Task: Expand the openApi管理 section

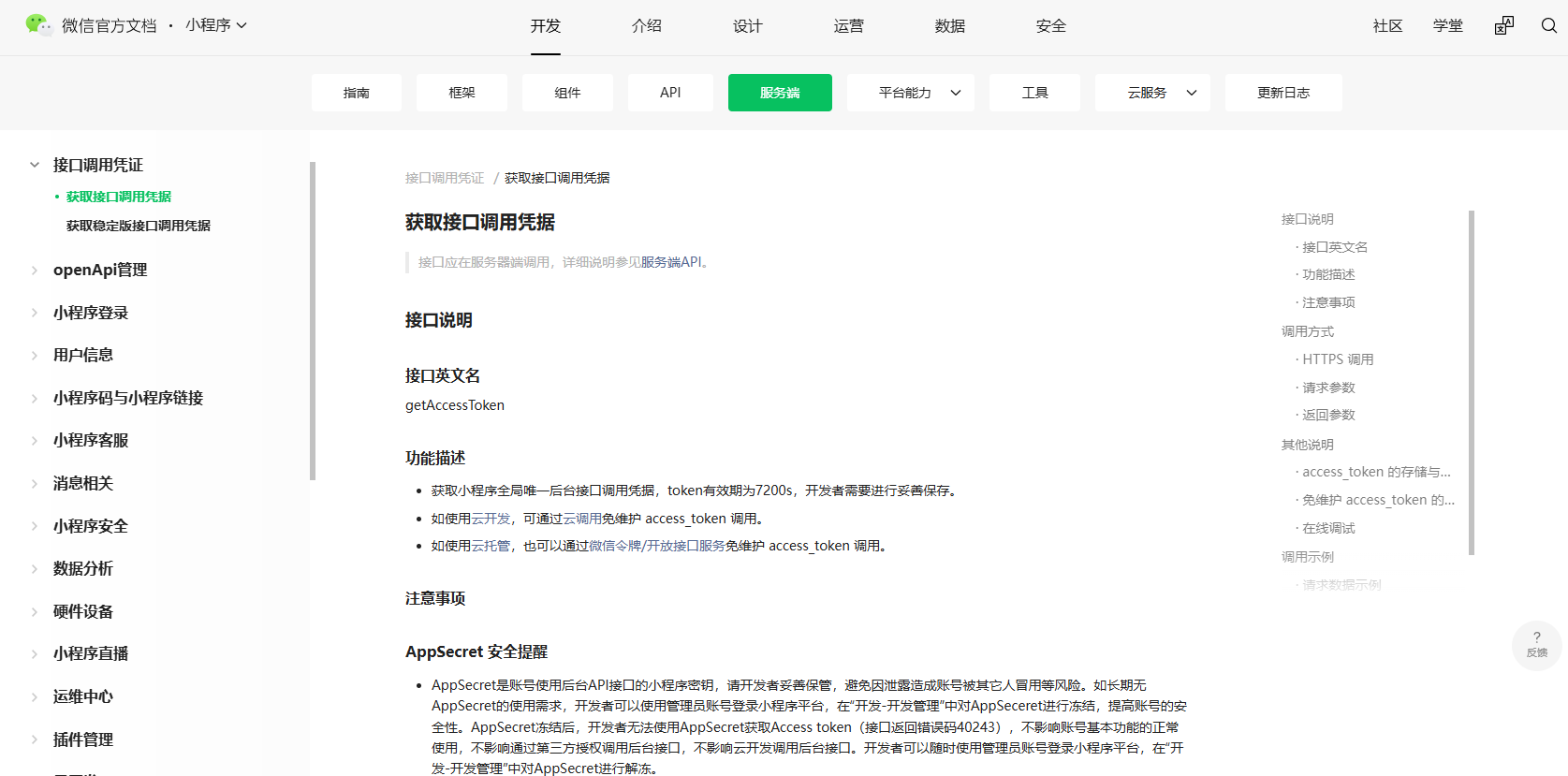Action: (x=35, y=270)
